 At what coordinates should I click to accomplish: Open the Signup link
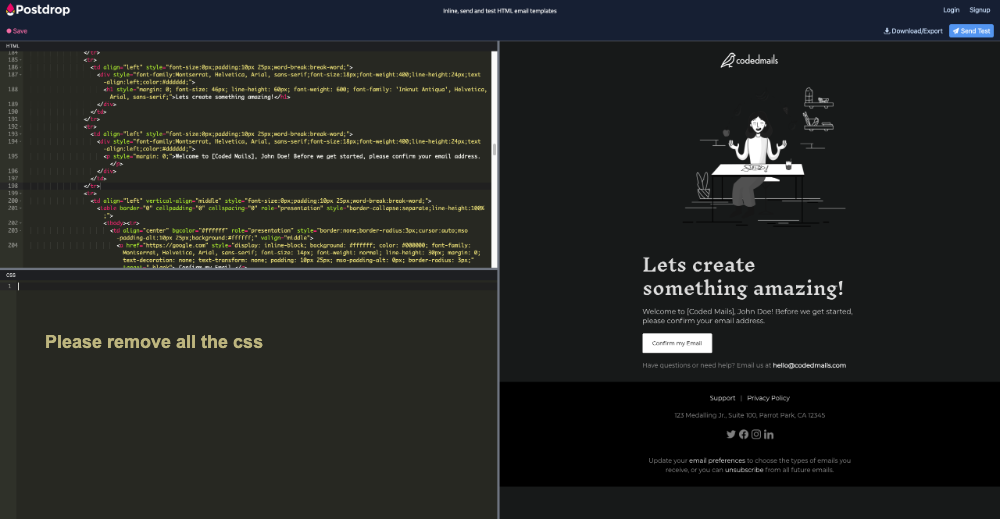(x=979, y=10)
